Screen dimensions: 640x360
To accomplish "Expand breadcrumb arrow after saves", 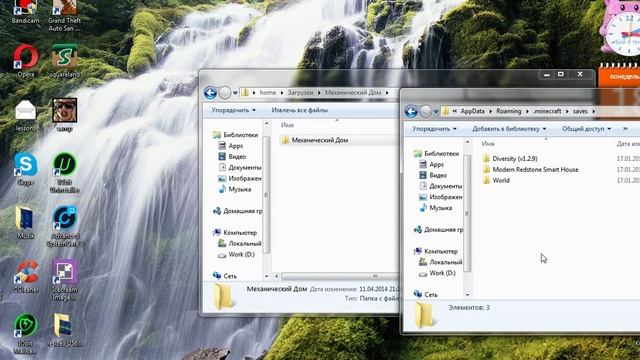I will coord(593,111).
